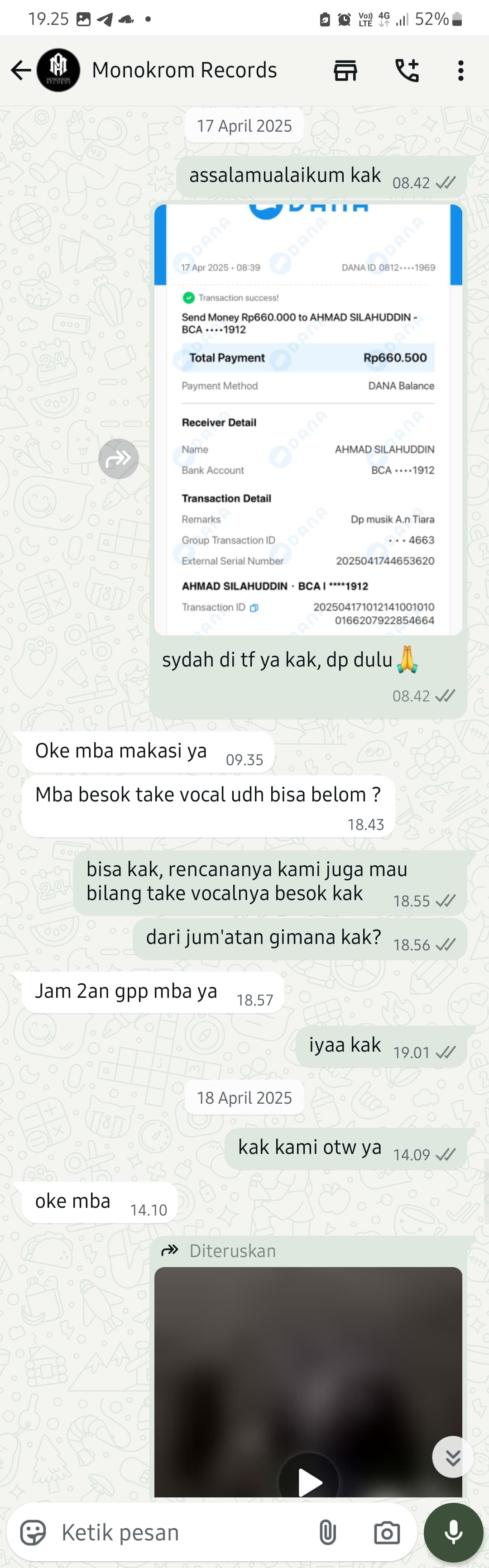Open the three-dot more options menu
489x1568 pixels.
coord(461,71)
